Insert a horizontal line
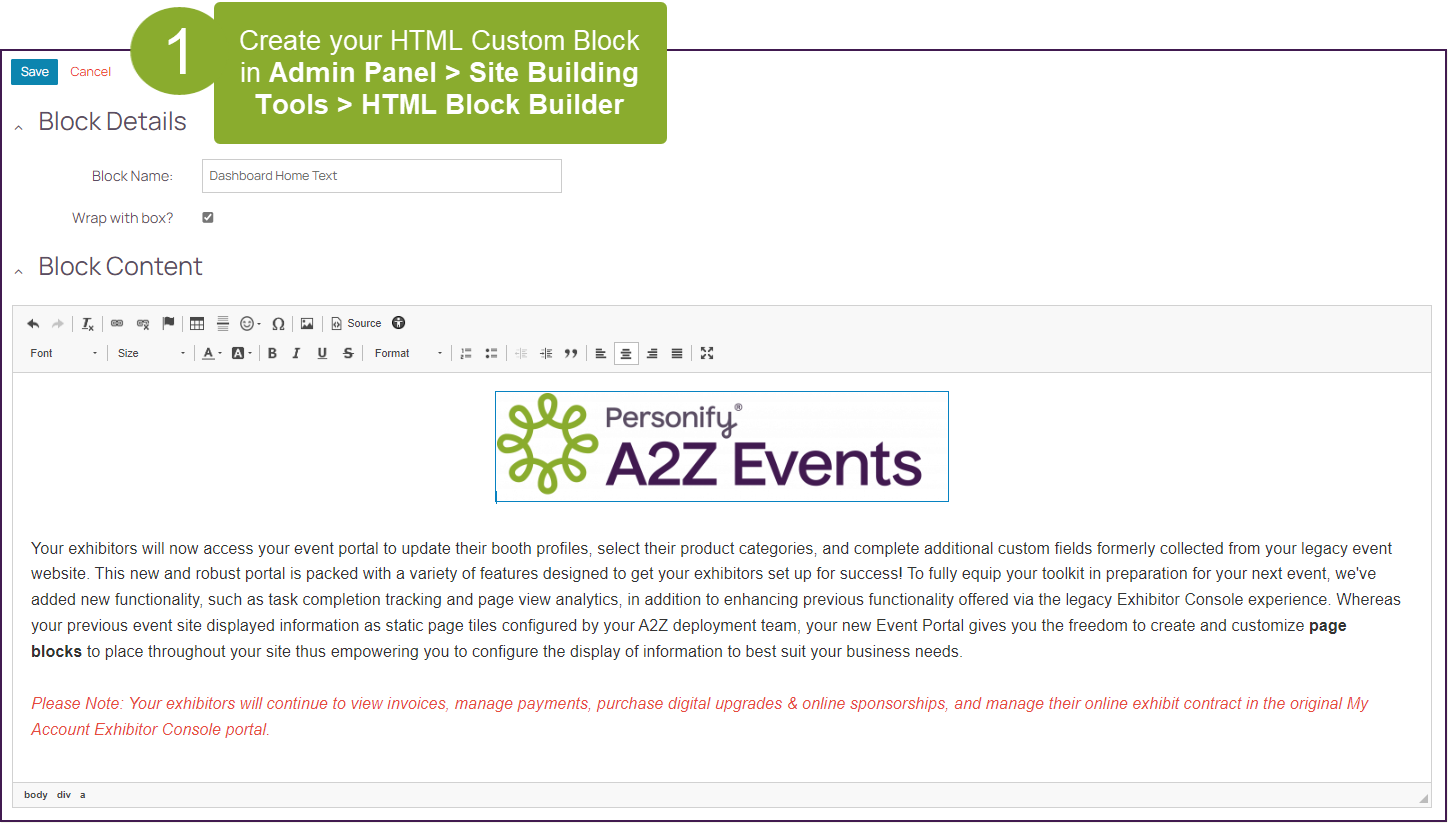The image size is (1449, 824). [223, 324]
